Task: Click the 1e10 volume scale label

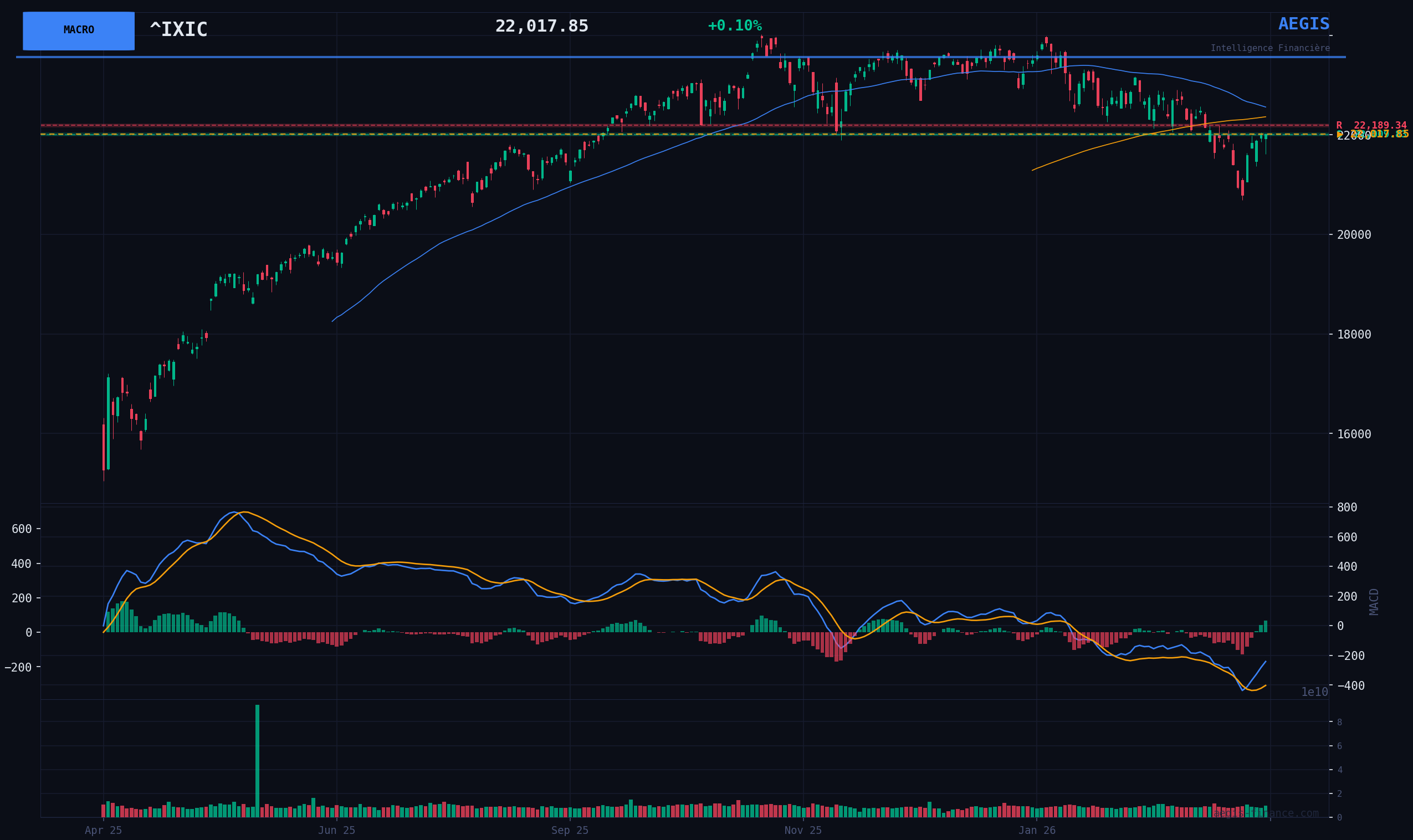Action: point(1314,692)
